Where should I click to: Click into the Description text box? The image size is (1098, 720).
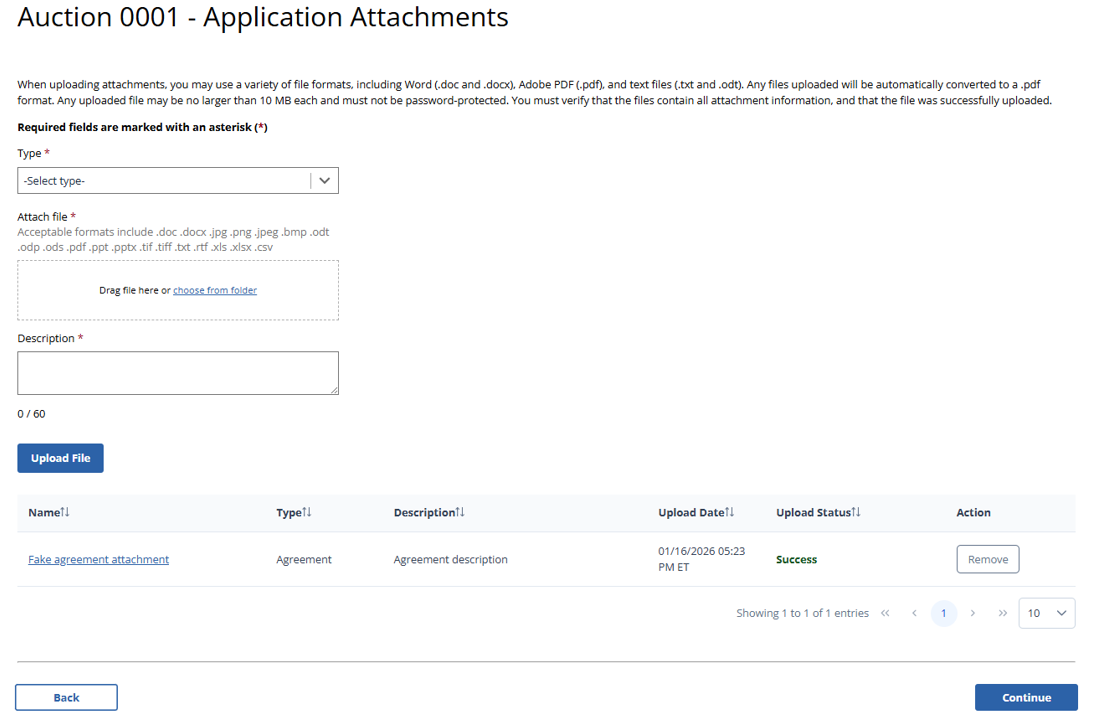tap(177, 372)
